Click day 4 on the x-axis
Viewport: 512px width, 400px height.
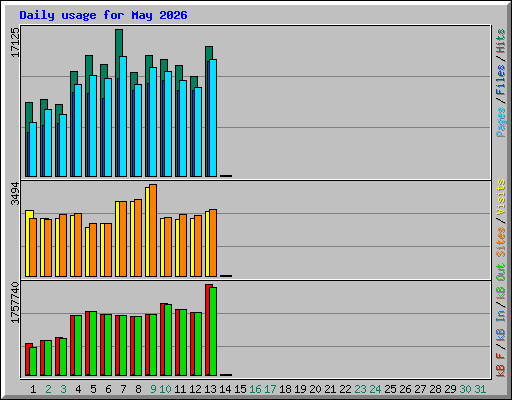78,389
